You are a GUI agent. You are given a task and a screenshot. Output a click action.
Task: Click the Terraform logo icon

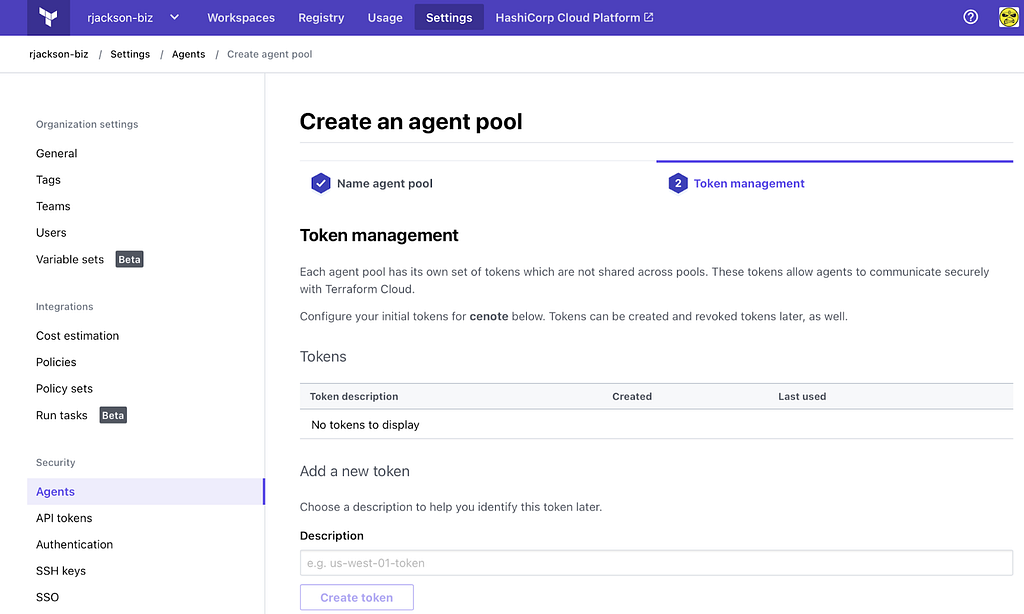pos(48,17)
